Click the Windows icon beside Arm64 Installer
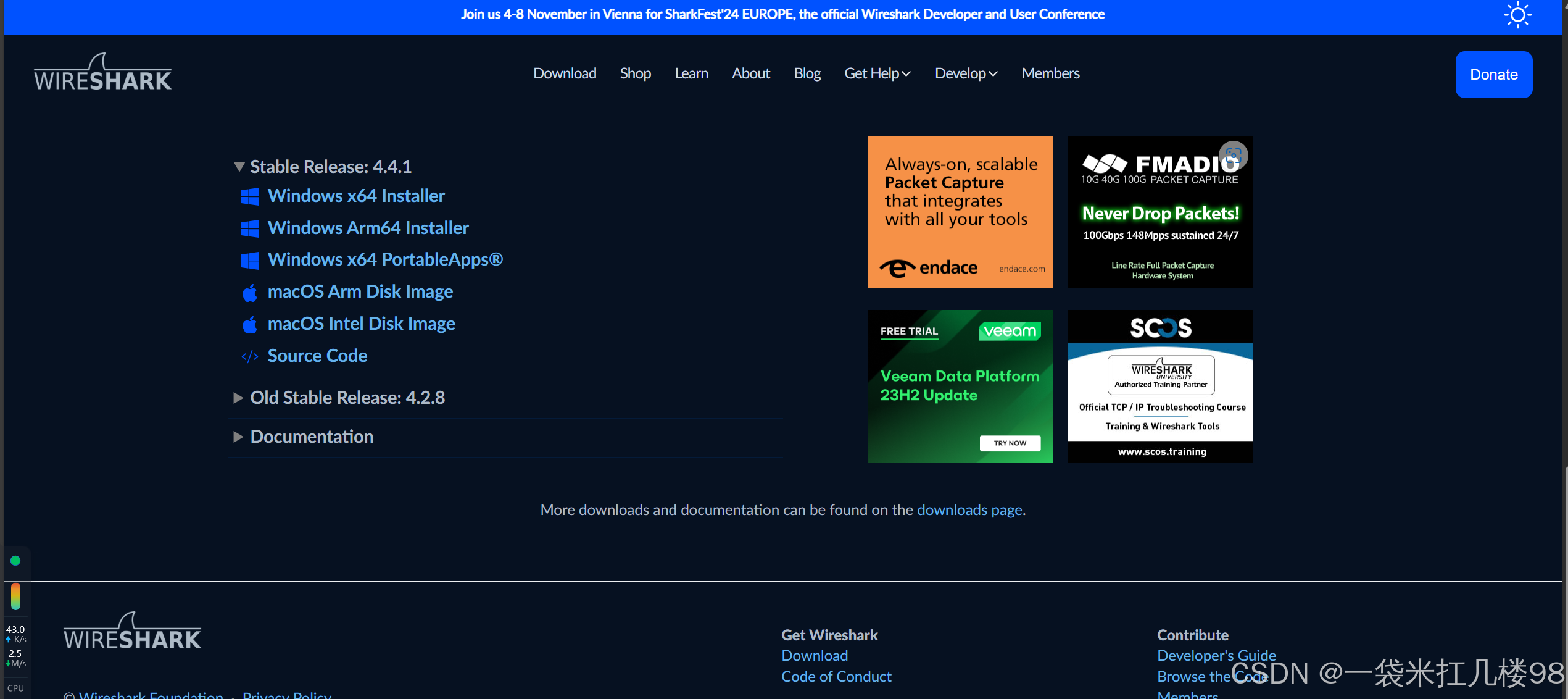Image resolution: width=1568 pixels, height=699 pixels. [250, 229]
